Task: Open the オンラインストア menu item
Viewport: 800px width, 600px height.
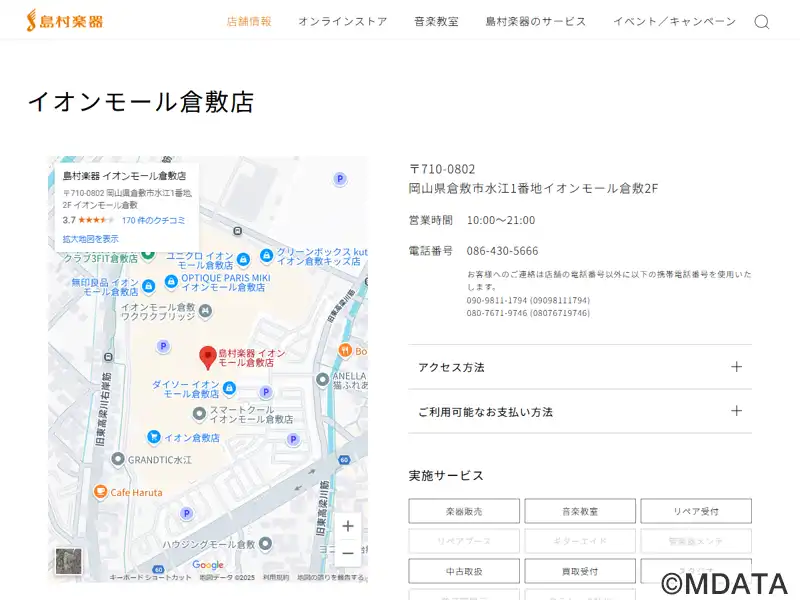Action: [x=343, y=21]
